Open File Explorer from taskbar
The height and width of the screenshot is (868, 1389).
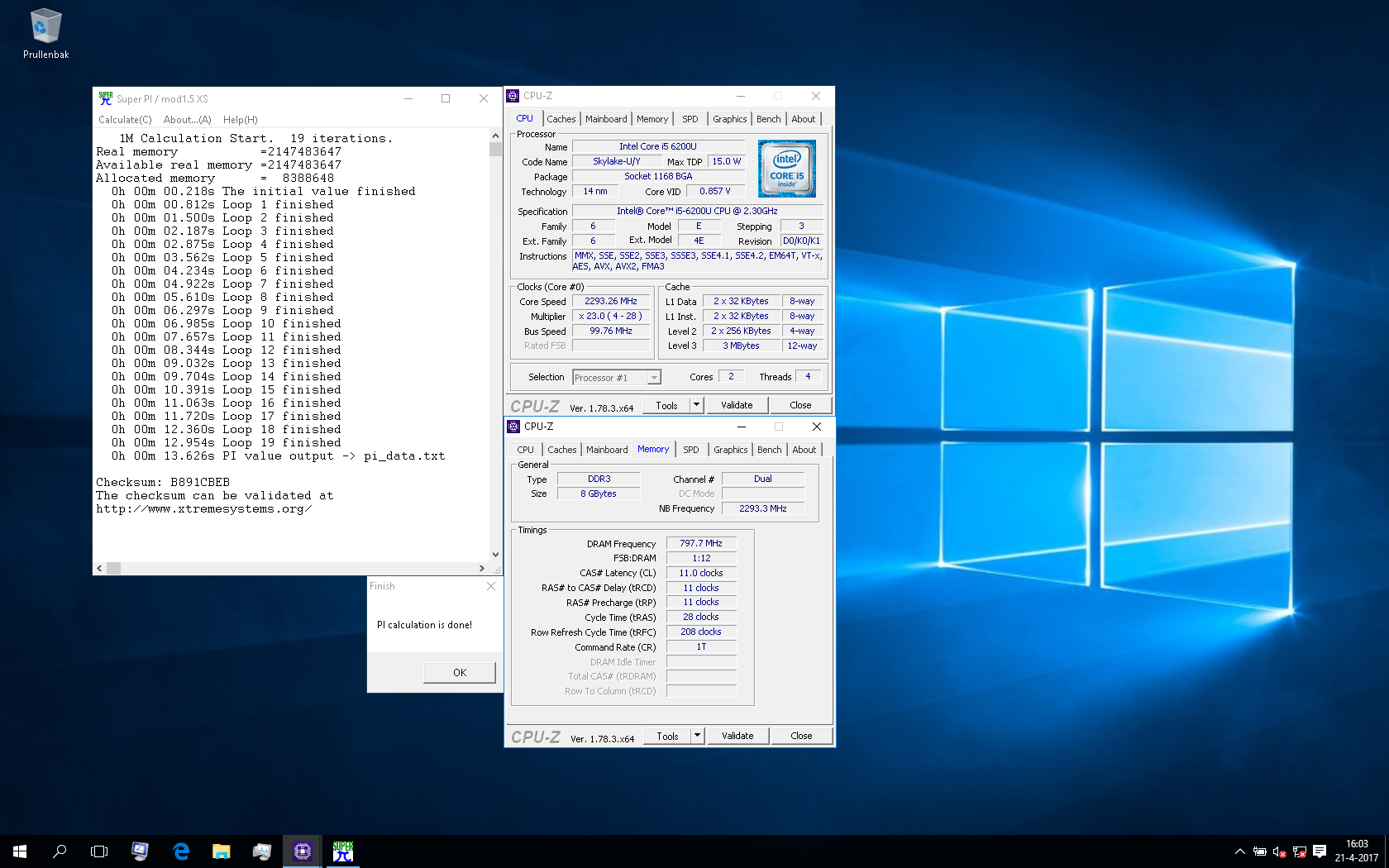(222, 851)
